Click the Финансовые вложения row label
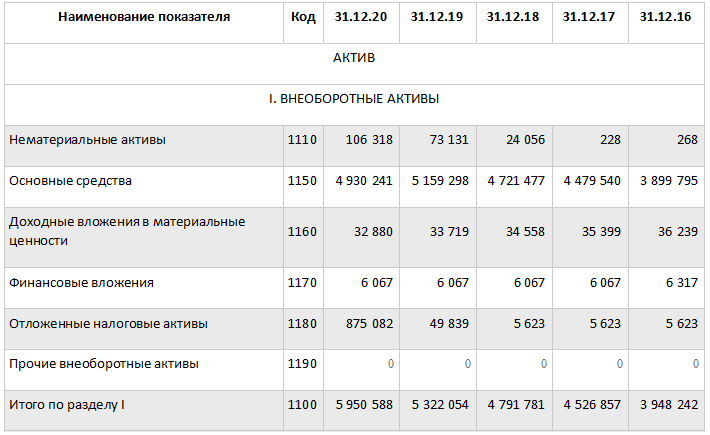The height and width of the screenshot is (435, 710). (x=82, y=283)
